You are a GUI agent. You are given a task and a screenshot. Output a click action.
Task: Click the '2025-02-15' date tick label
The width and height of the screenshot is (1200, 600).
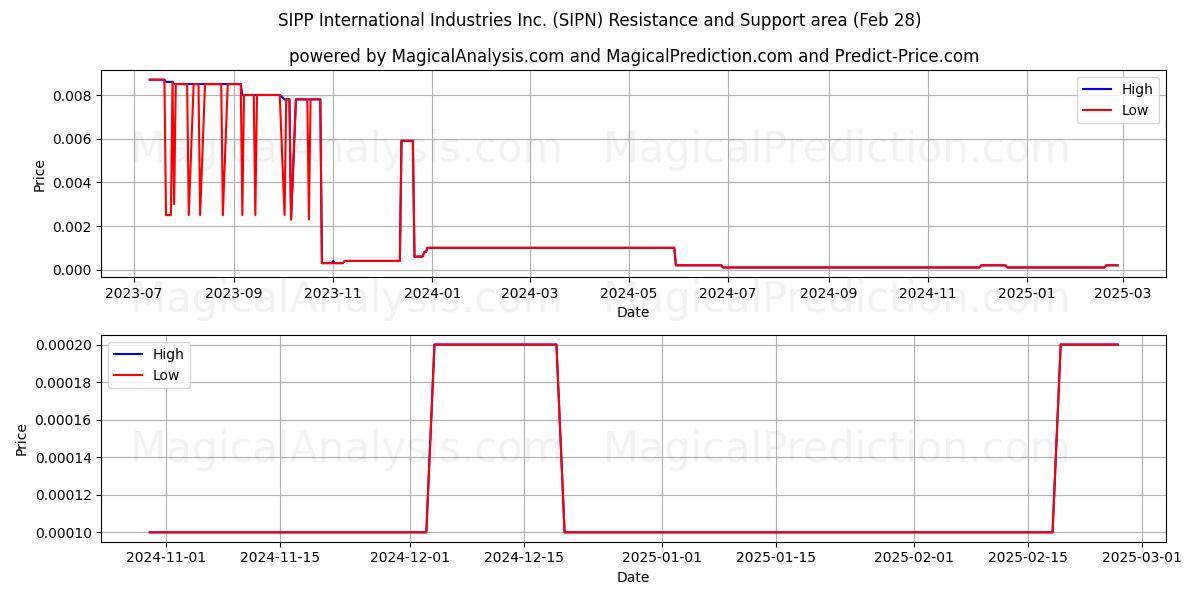click(1028, 557)
